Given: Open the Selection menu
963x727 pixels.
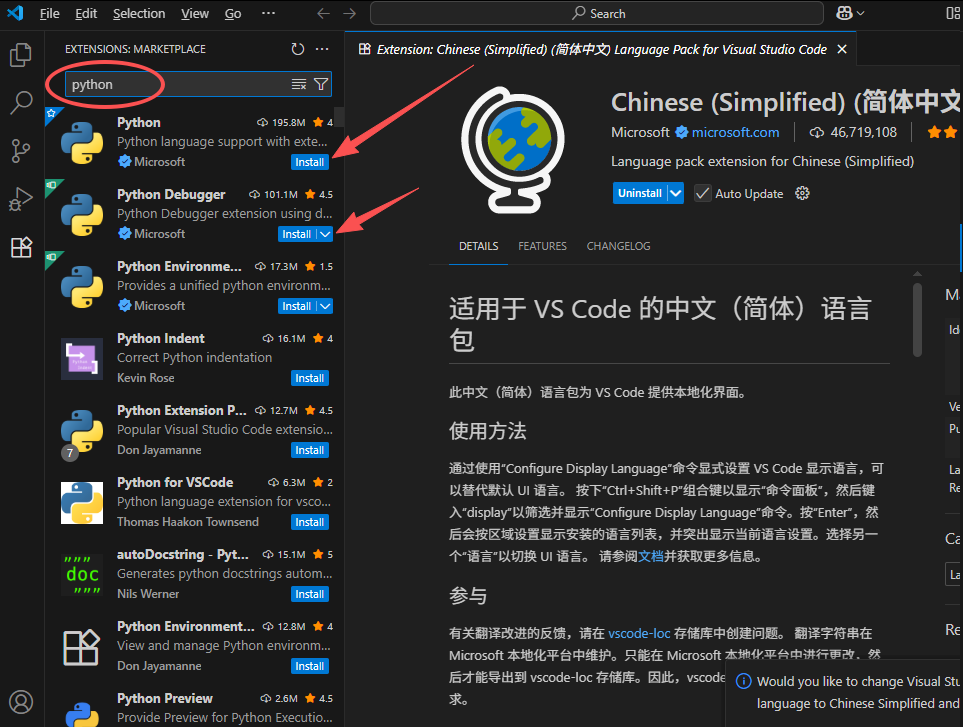Looking at the screenshot, I should 139,13.
